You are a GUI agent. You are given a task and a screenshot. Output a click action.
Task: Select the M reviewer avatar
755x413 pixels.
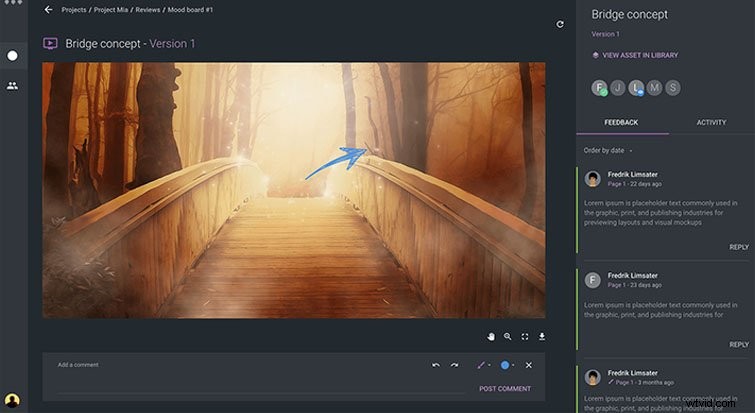(654, 88)
